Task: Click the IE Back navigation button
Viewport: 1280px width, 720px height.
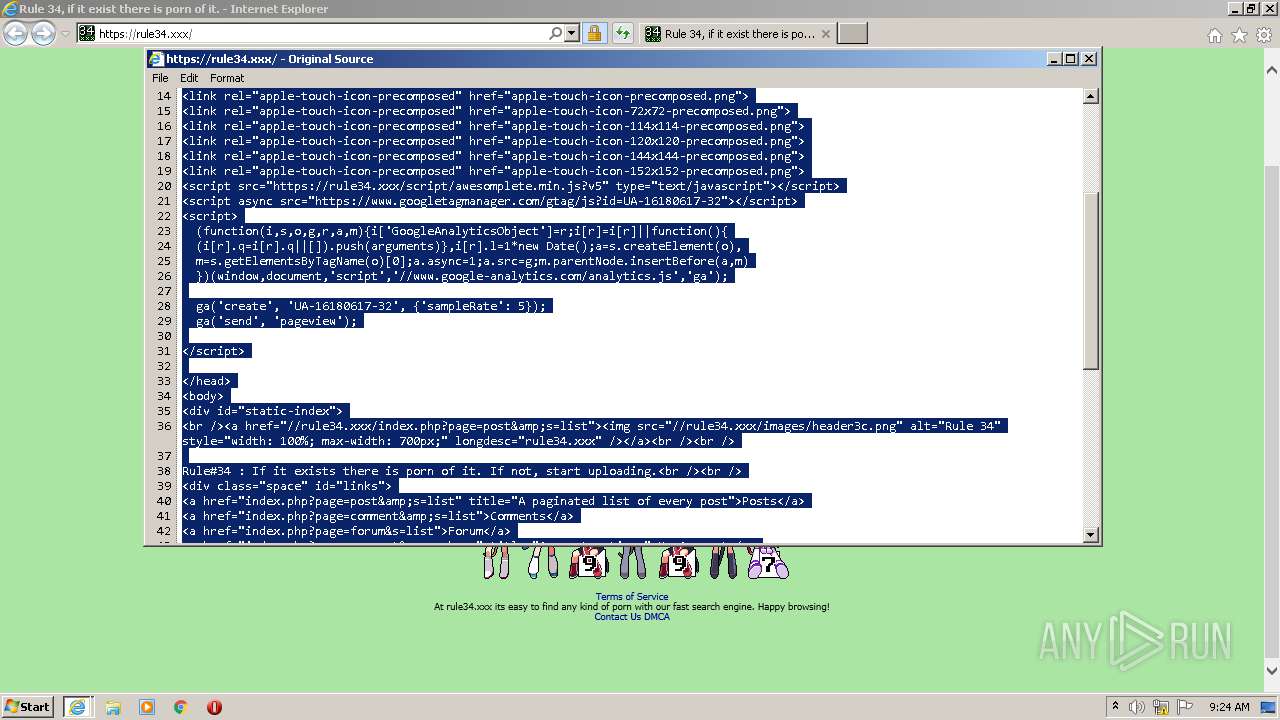Action: pyautogui.click(x=16, y=34)
